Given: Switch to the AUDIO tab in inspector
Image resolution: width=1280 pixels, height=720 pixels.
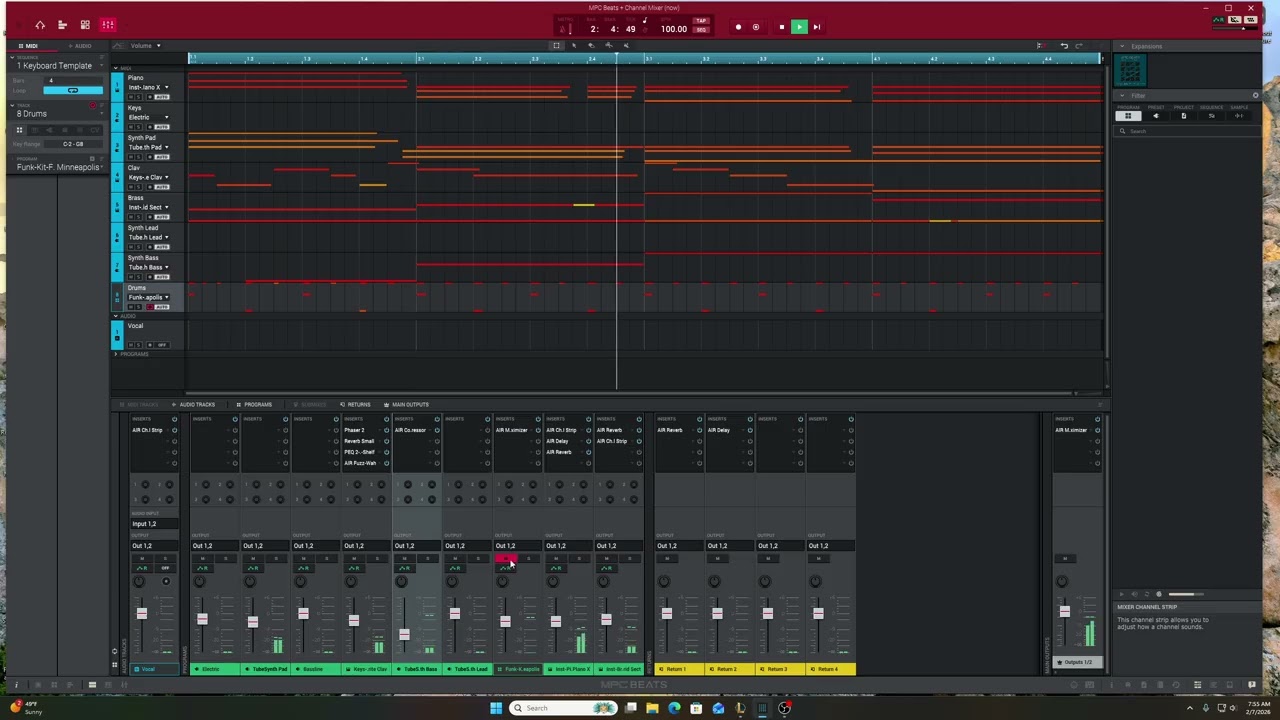Looking at the screenshot, I should coord(80,46).
